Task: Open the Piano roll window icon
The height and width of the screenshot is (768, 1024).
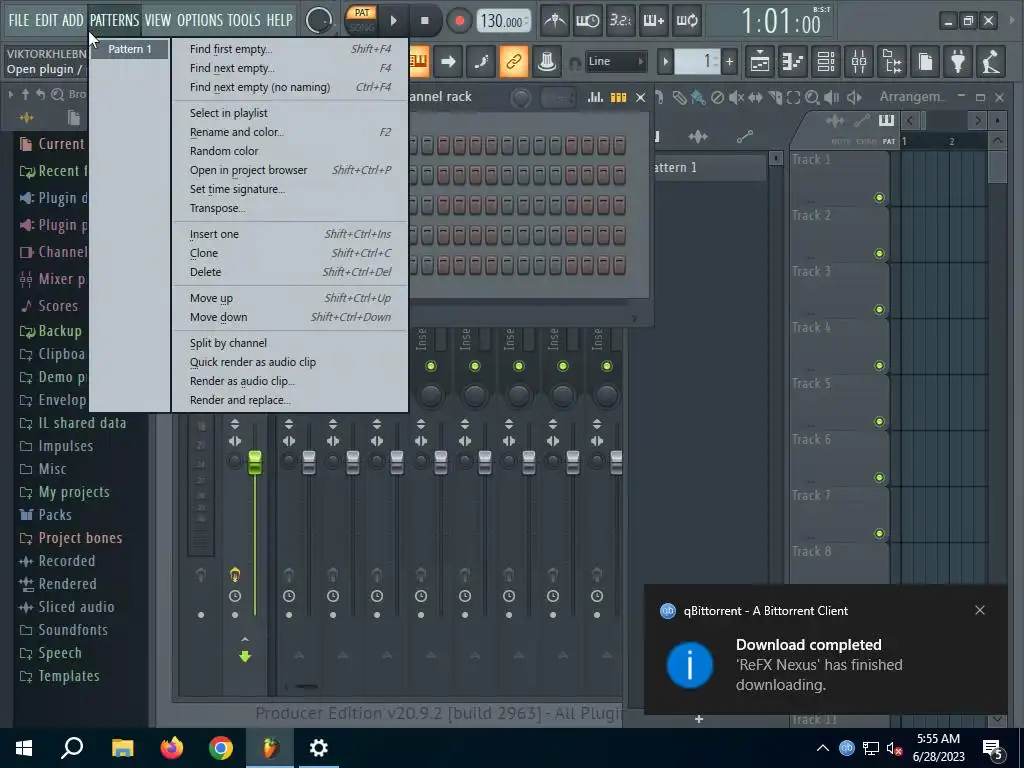Action: click(x=793, y=62)
